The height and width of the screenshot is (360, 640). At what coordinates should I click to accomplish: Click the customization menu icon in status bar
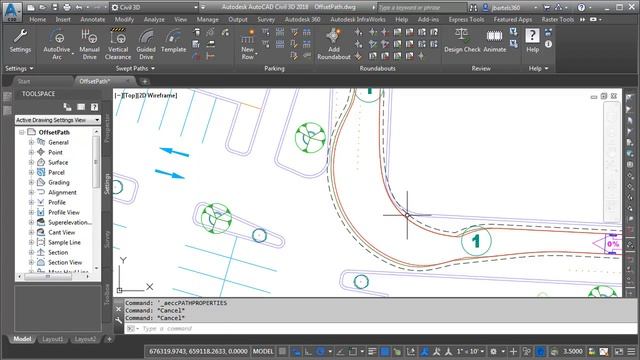pyautogui.click(x=631, y=351)
